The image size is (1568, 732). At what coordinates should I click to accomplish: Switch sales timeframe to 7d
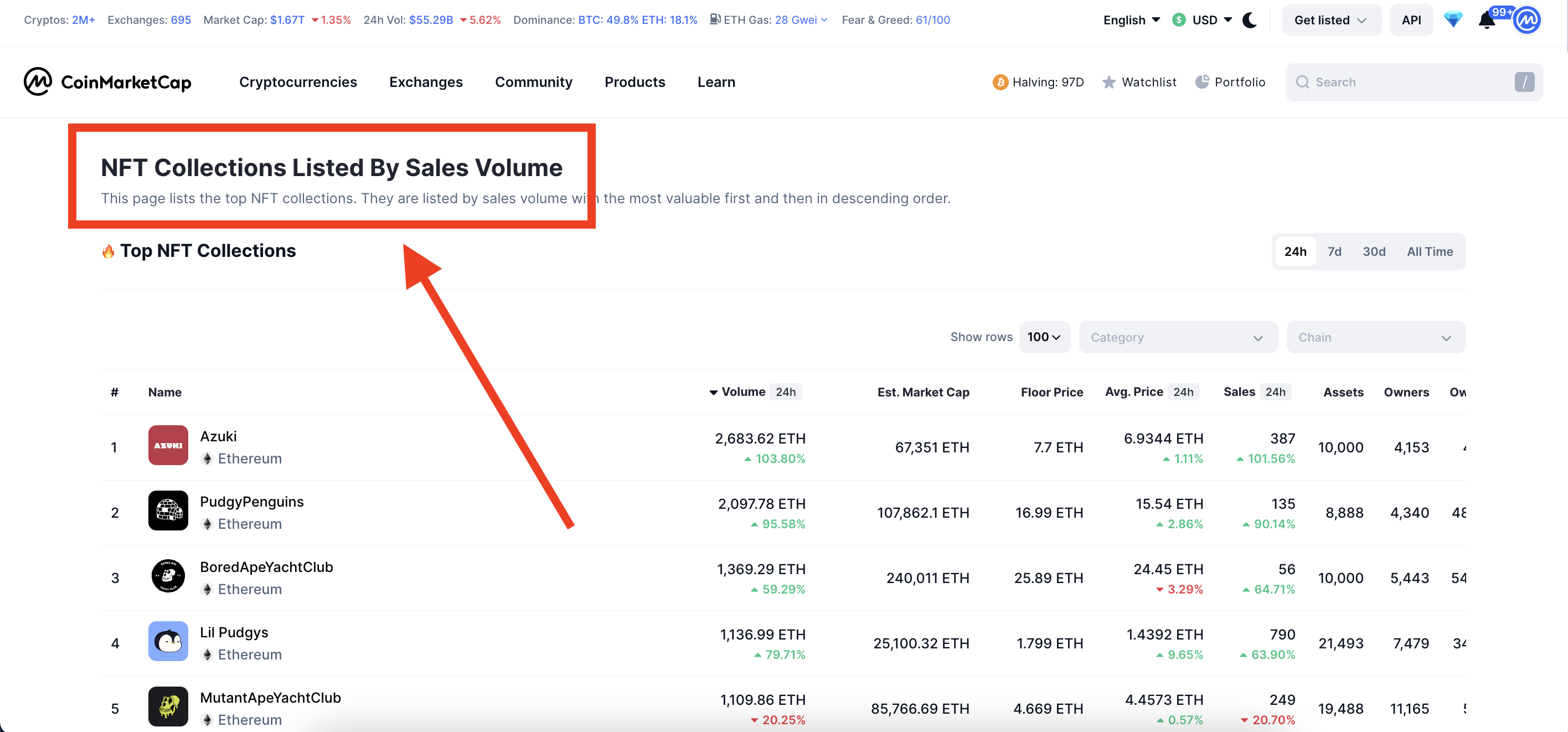[1335, 251]
